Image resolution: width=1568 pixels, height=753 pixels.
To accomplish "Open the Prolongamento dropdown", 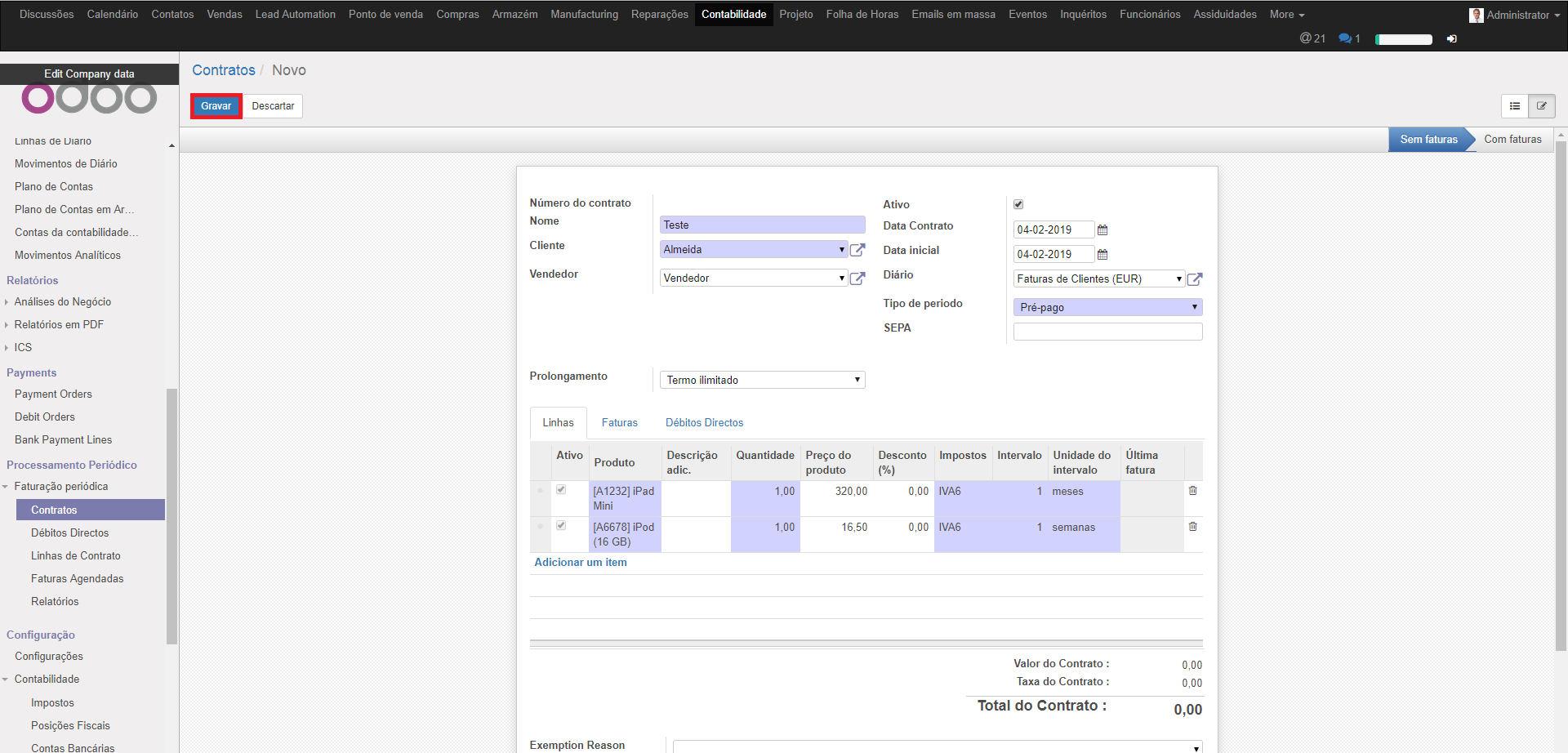I will (762, 381).
